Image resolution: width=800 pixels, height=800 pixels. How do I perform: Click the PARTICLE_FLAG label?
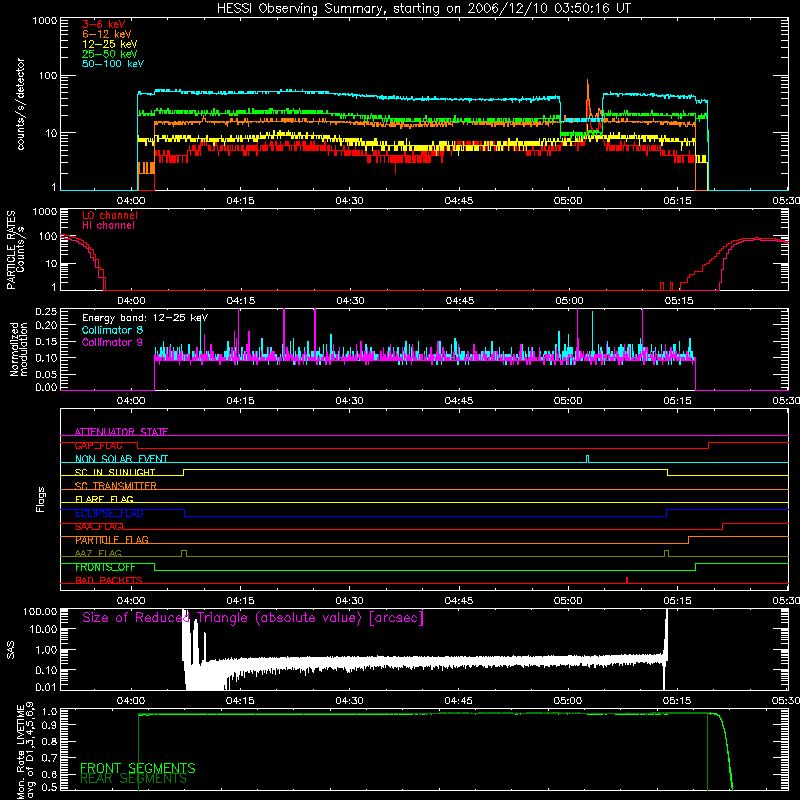coord(112,540)
